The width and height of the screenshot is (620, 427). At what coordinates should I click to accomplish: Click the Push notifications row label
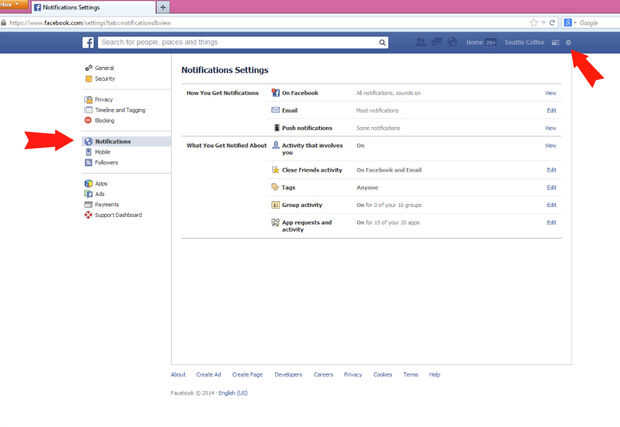307,128
